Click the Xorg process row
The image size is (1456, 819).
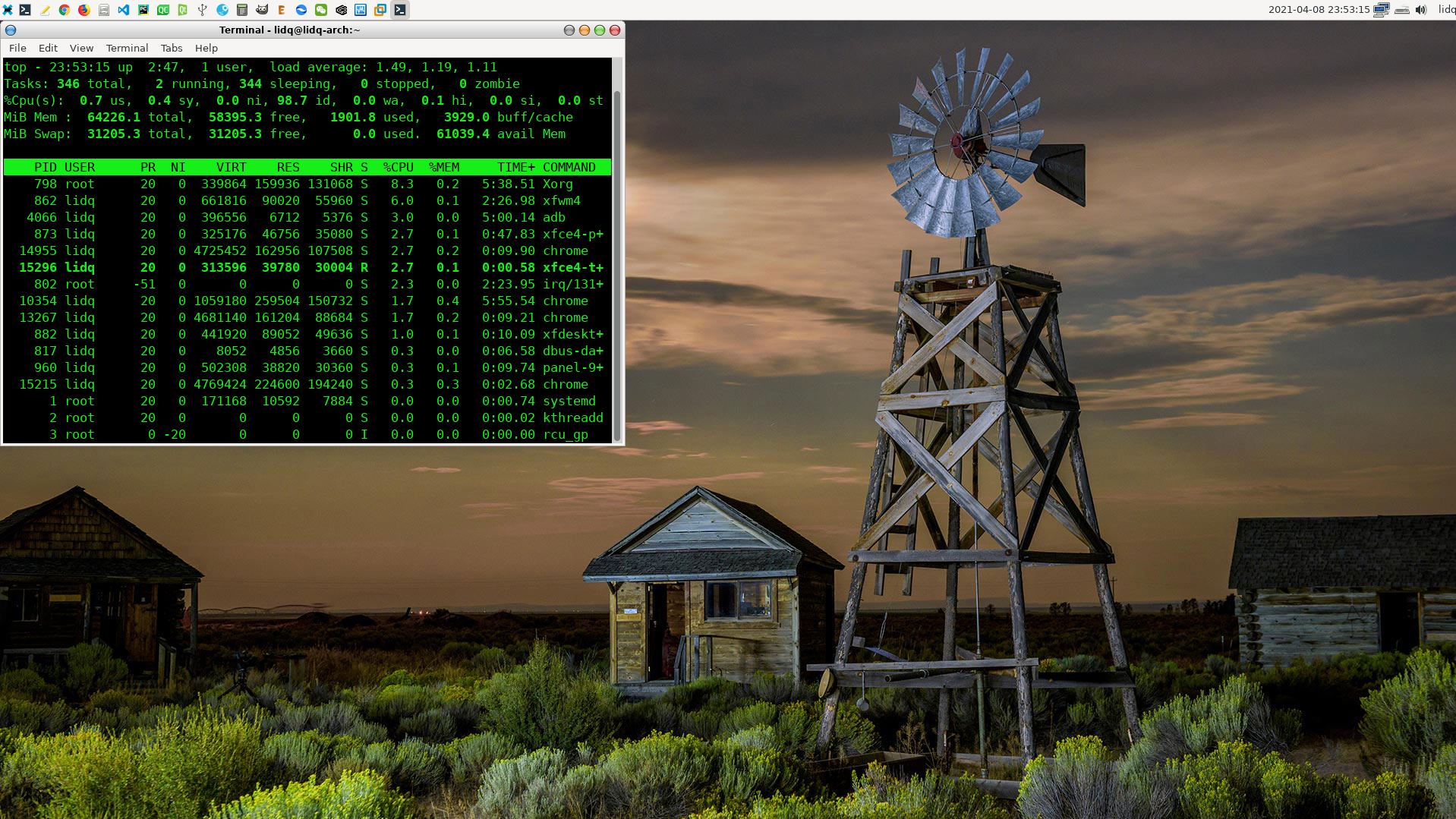tap(307, 184)
